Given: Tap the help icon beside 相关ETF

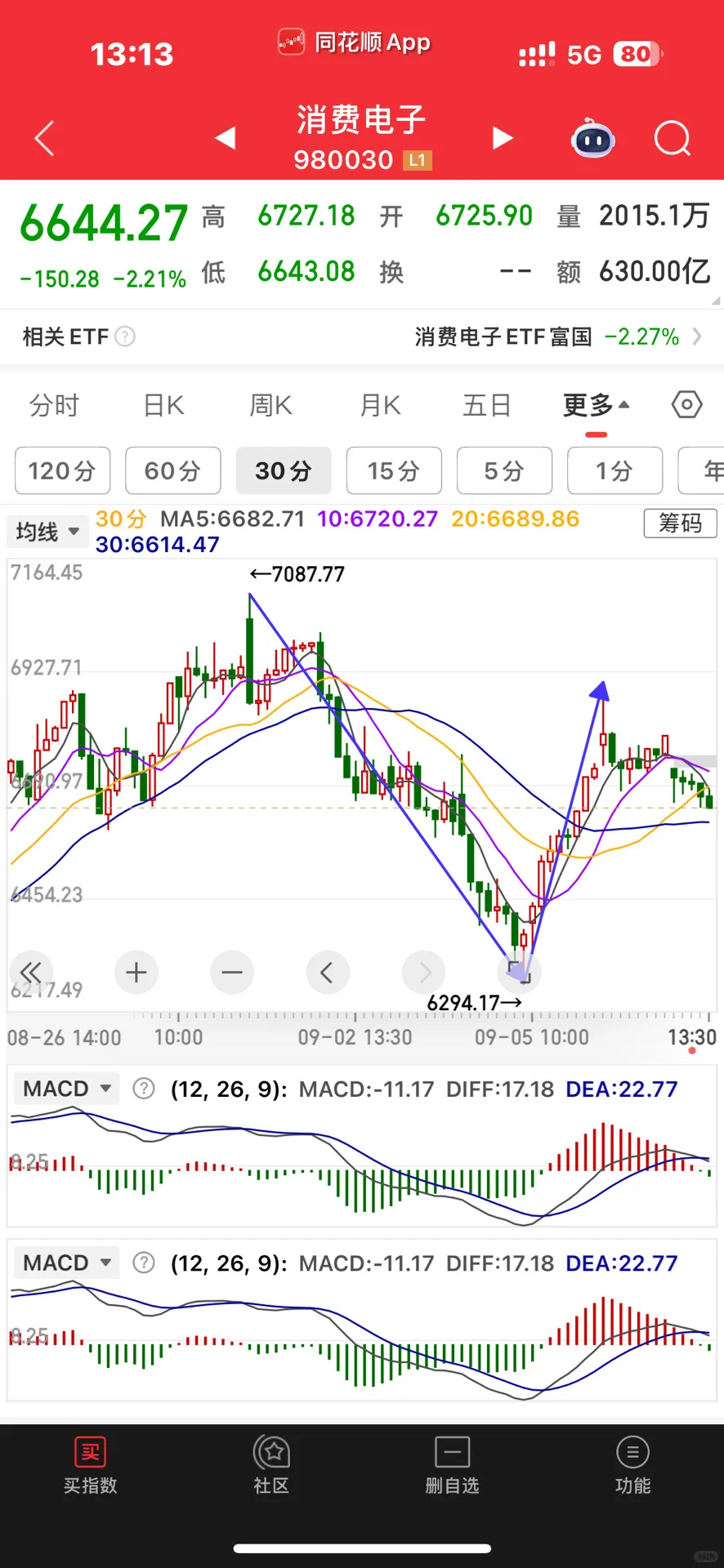Looking at the screenshot, I should pyautogui.click(x=125, y=336).
